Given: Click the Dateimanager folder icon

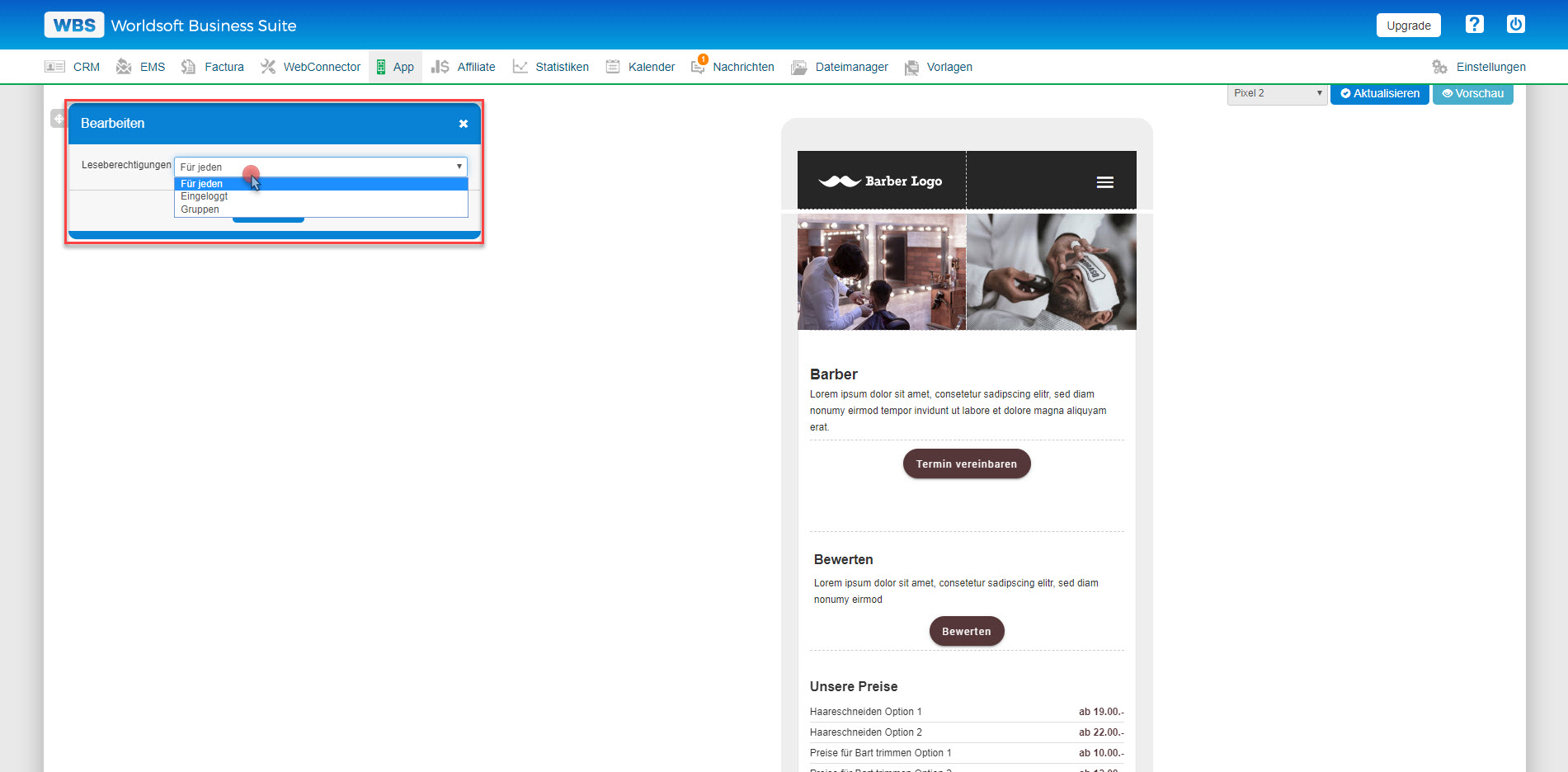Looking at the screenshot, I should coord(798,67).
